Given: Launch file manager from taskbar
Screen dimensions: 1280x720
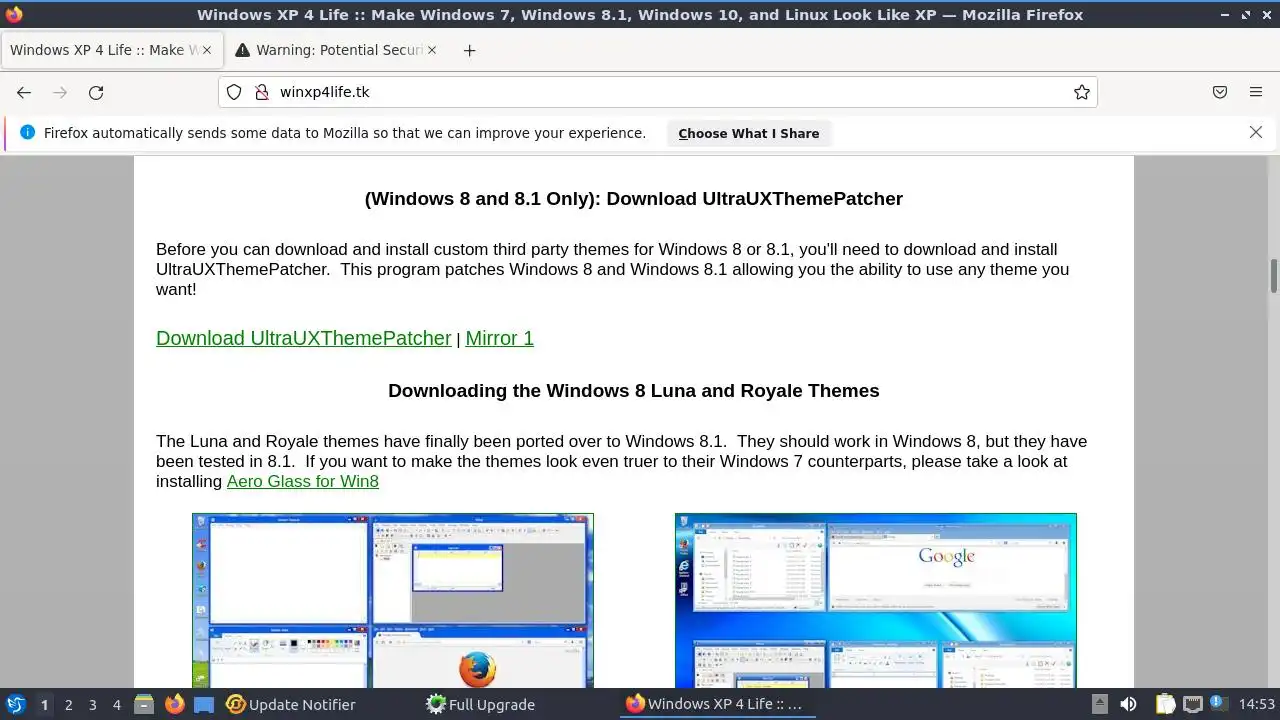Looking at the screenshot, I should [144, 704].
